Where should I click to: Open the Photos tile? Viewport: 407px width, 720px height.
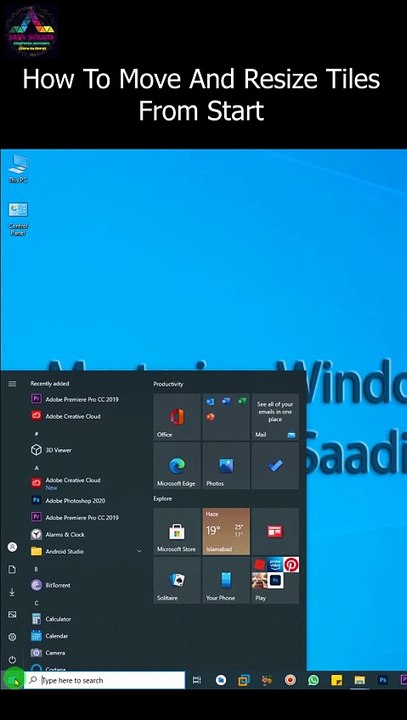pyautogui.click(x=226, y=466)
